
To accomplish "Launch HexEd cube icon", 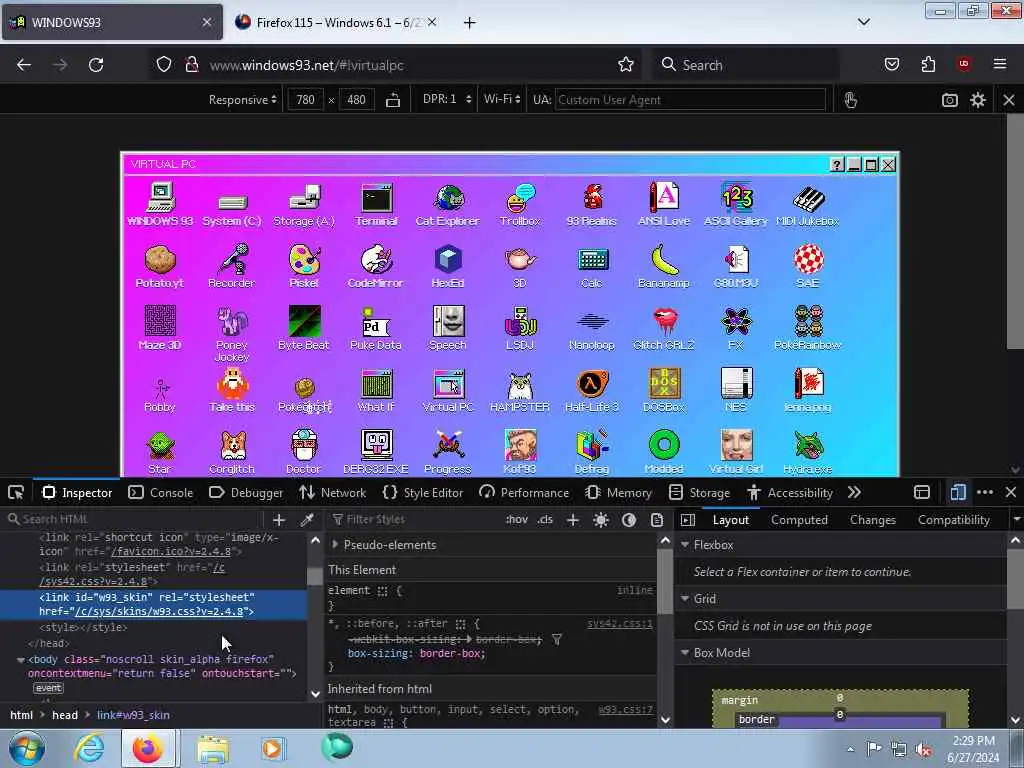I will tap(448, 266).
